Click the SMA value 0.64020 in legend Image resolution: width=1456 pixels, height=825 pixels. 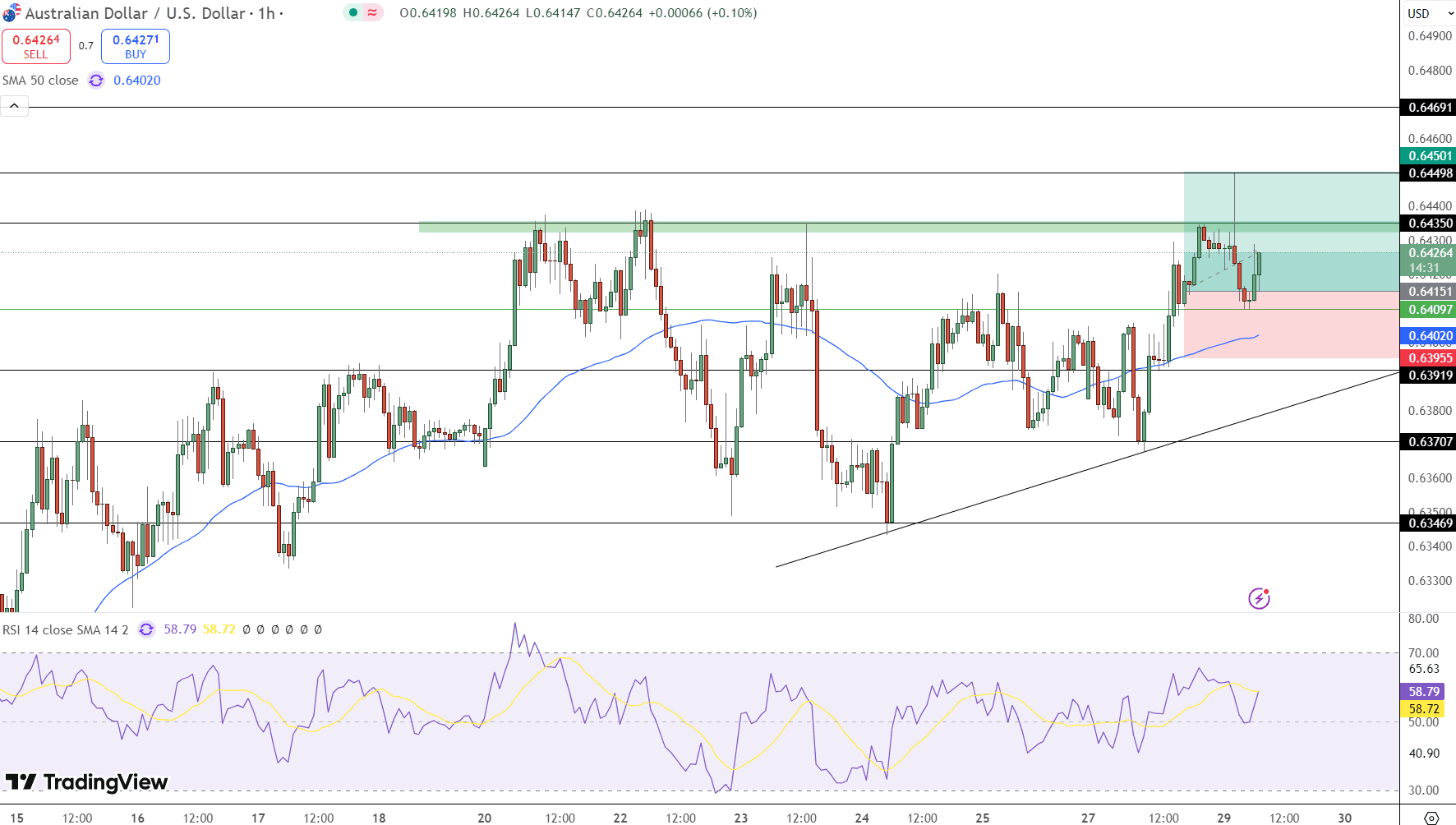tap(137, 81)
